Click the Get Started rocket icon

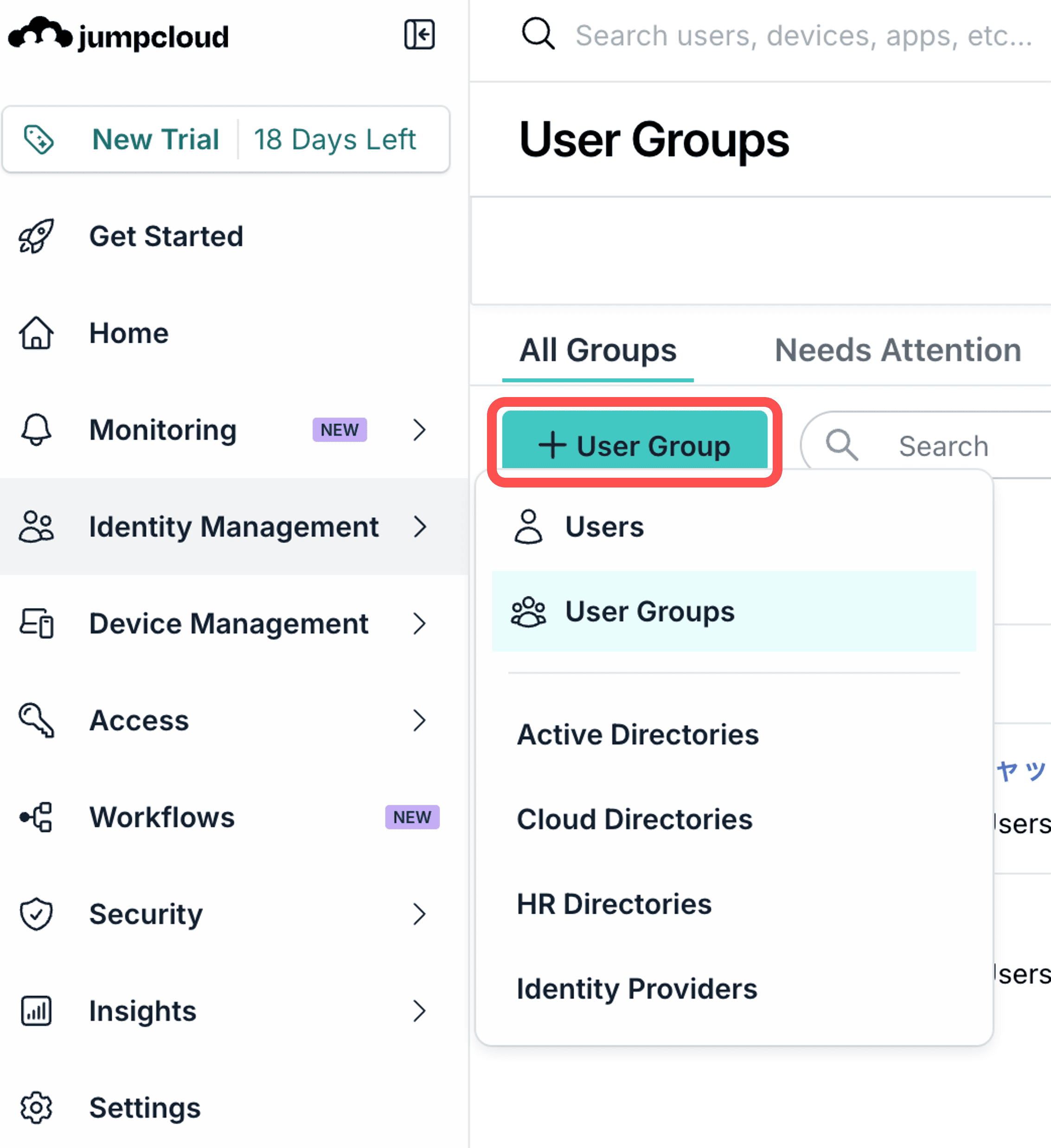point(37,236)
